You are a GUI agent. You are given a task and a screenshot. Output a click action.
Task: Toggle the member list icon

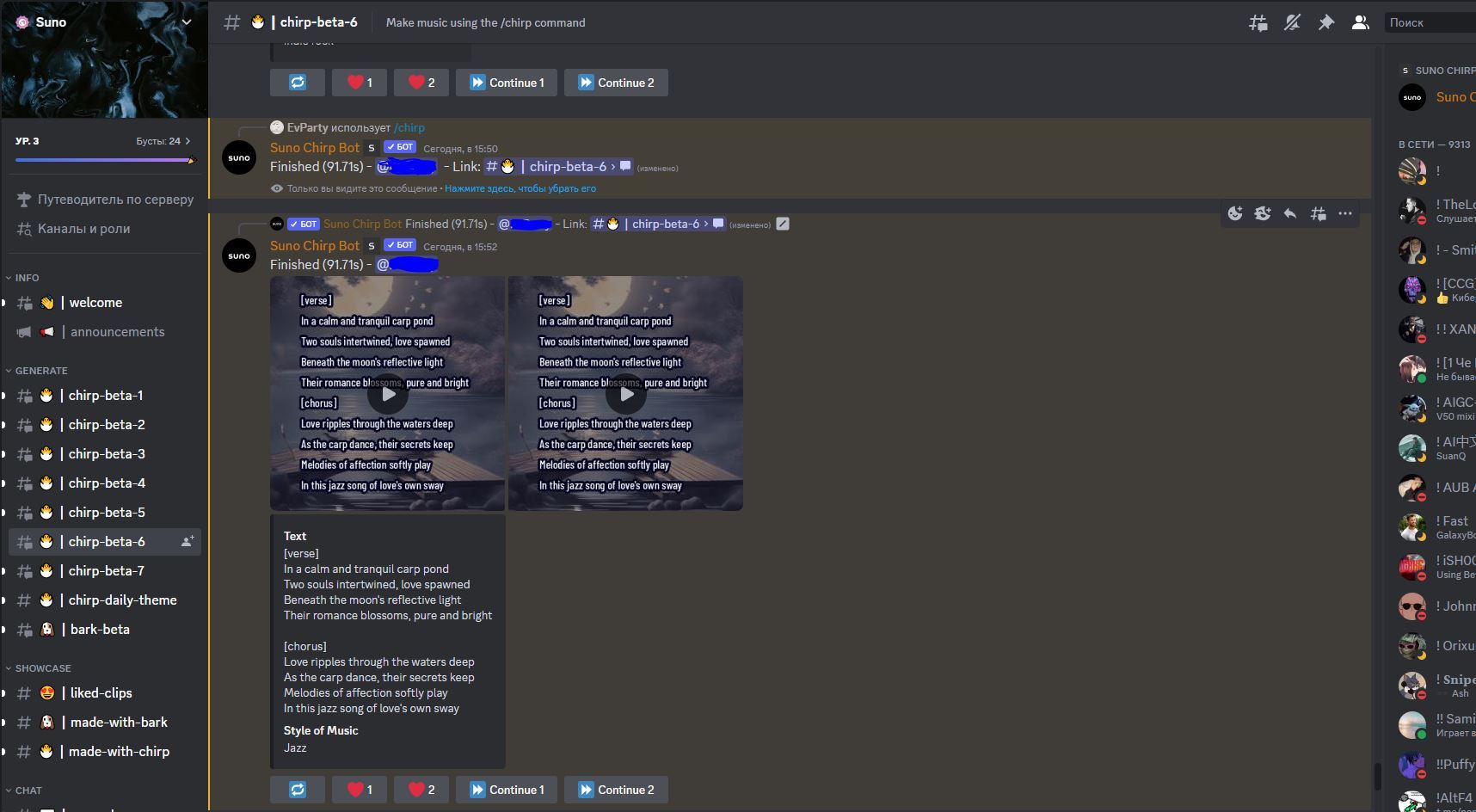1360,23
